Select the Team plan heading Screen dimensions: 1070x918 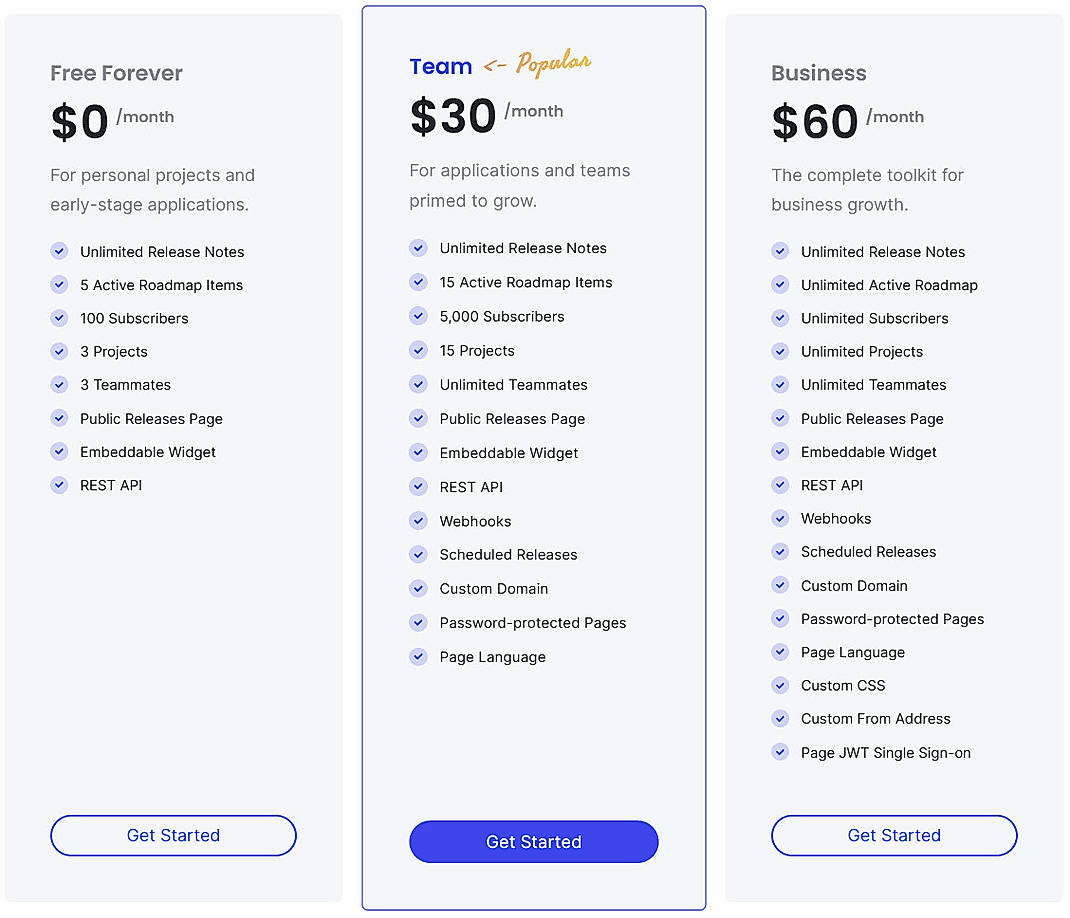click(440, 66)
